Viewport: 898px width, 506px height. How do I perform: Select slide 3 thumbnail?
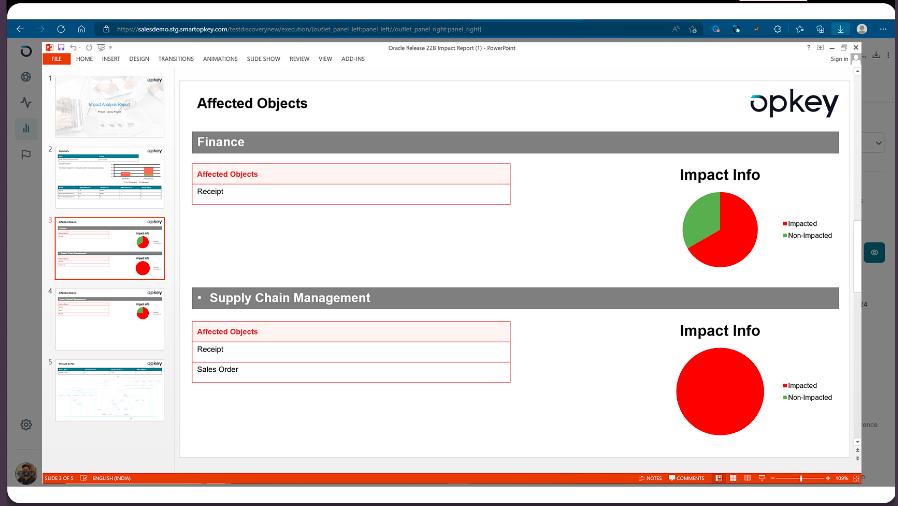pos(109,248)
